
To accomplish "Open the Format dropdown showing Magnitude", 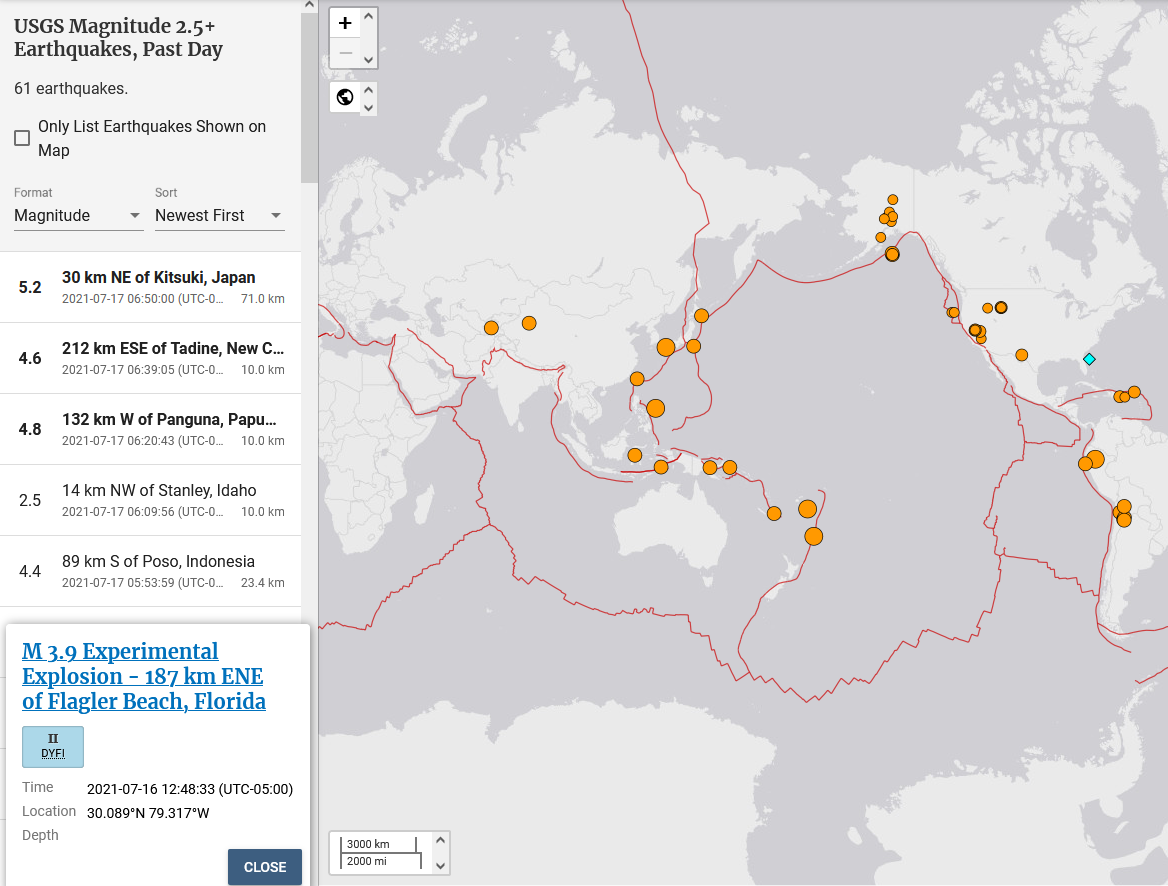I will (x=78, y=216).
